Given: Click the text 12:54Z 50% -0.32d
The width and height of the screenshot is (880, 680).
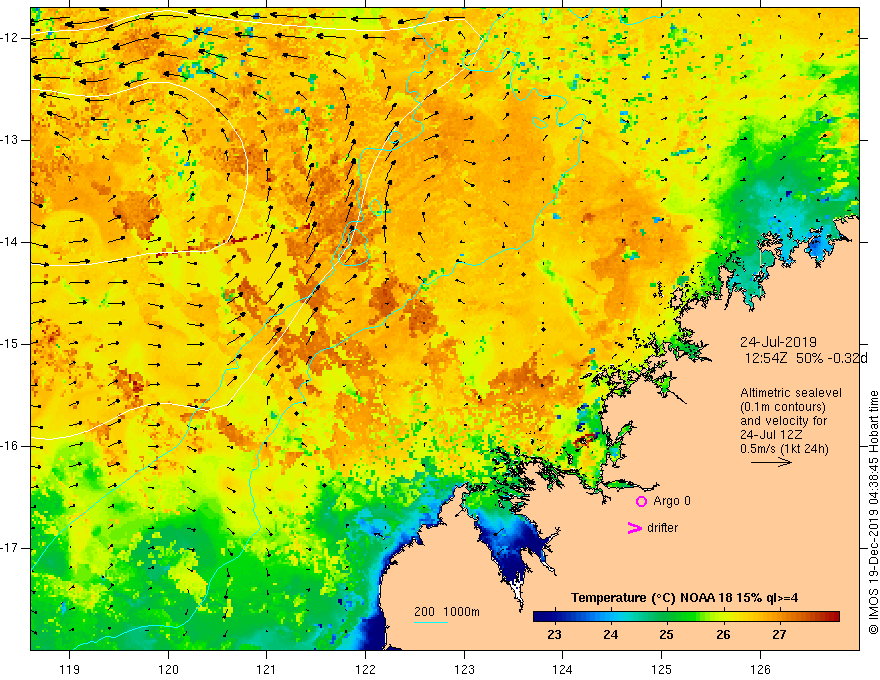Looking at the screenshot, I should tap(806, 358).
